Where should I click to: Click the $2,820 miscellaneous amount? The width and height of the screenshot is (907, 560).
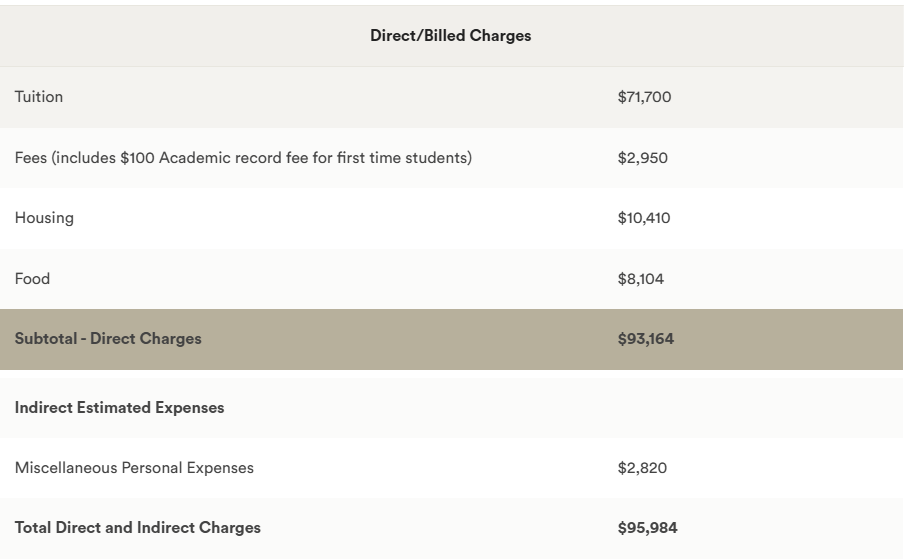(x=642, y=468)
